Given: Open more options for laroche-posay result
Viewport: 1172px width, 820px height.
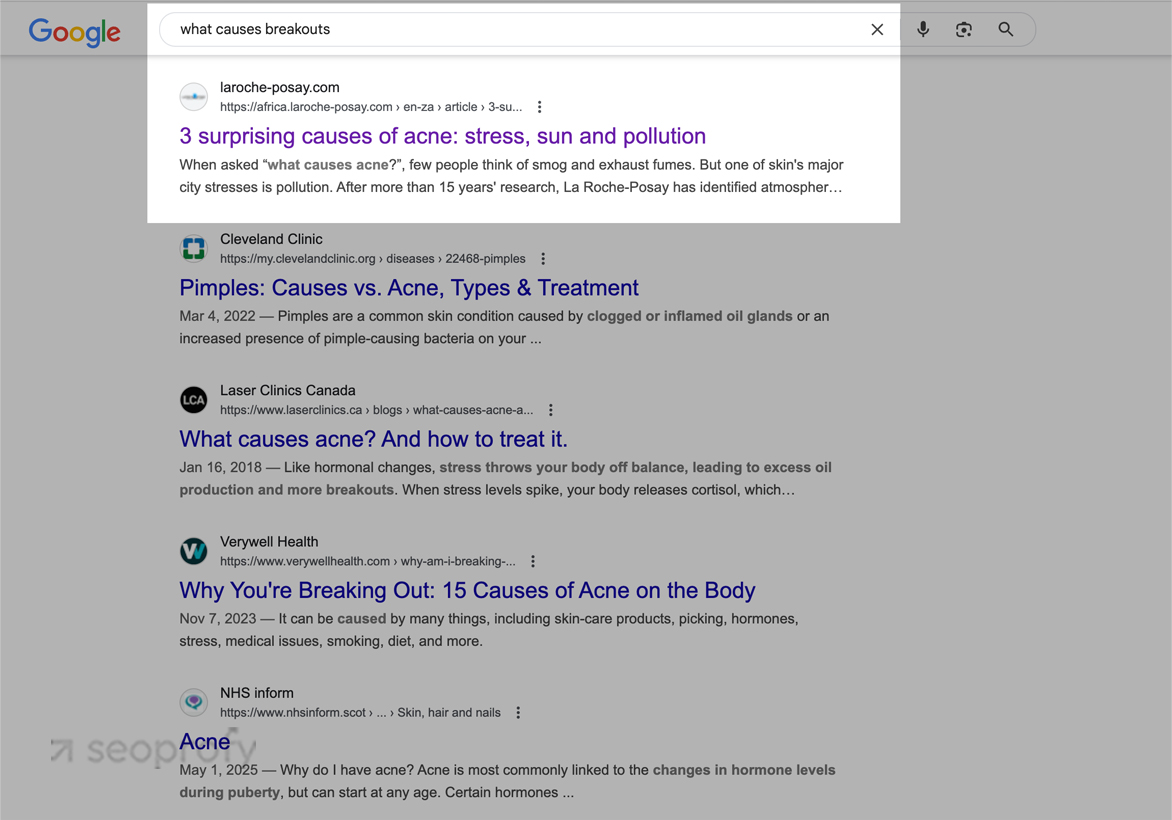Looking at the screenshot, I should pyautogui.click(x=540, y=107).
